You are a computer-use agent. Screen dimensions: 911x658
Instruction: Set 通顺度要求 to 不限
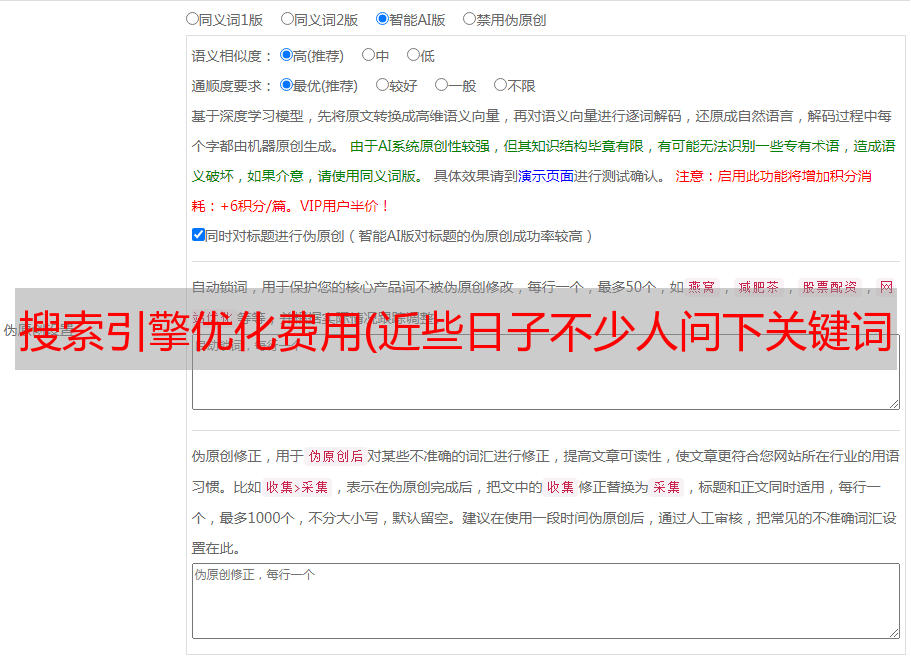[x=500, y=85]
